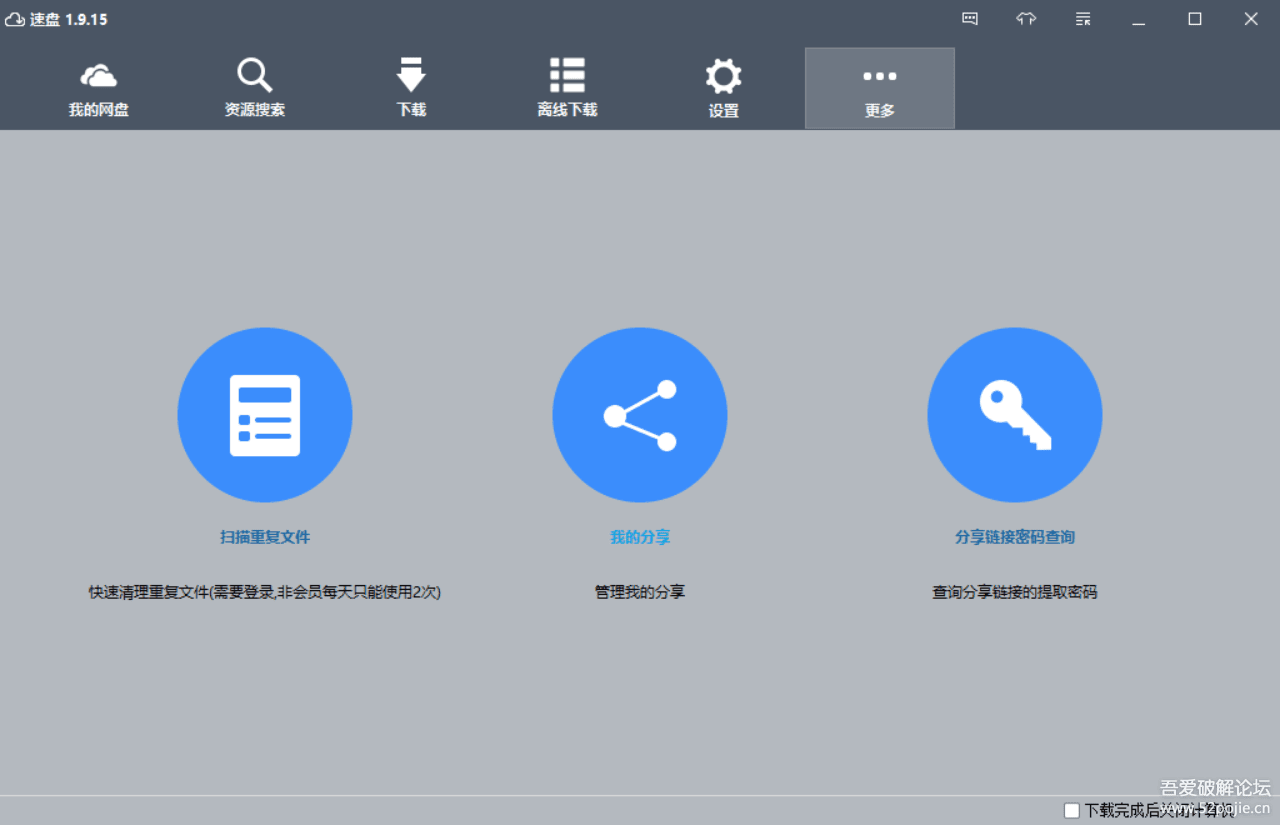Open the 扫描重复文件 link
Viewport: 1280px width, 825px height.
tap(265, 537)
